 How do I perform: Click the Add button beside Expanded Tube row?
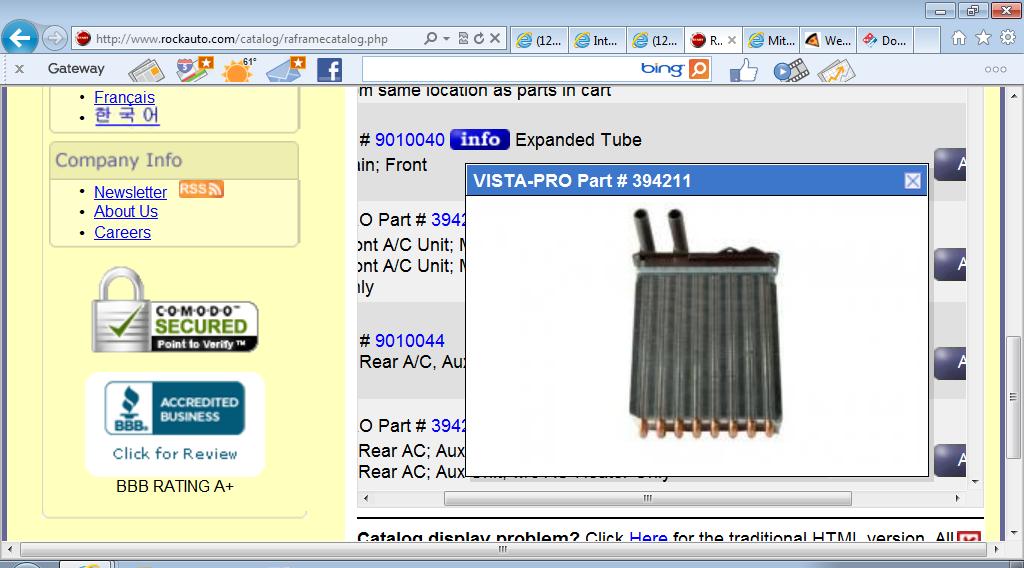pyautogui.click(x=950, y=165)
